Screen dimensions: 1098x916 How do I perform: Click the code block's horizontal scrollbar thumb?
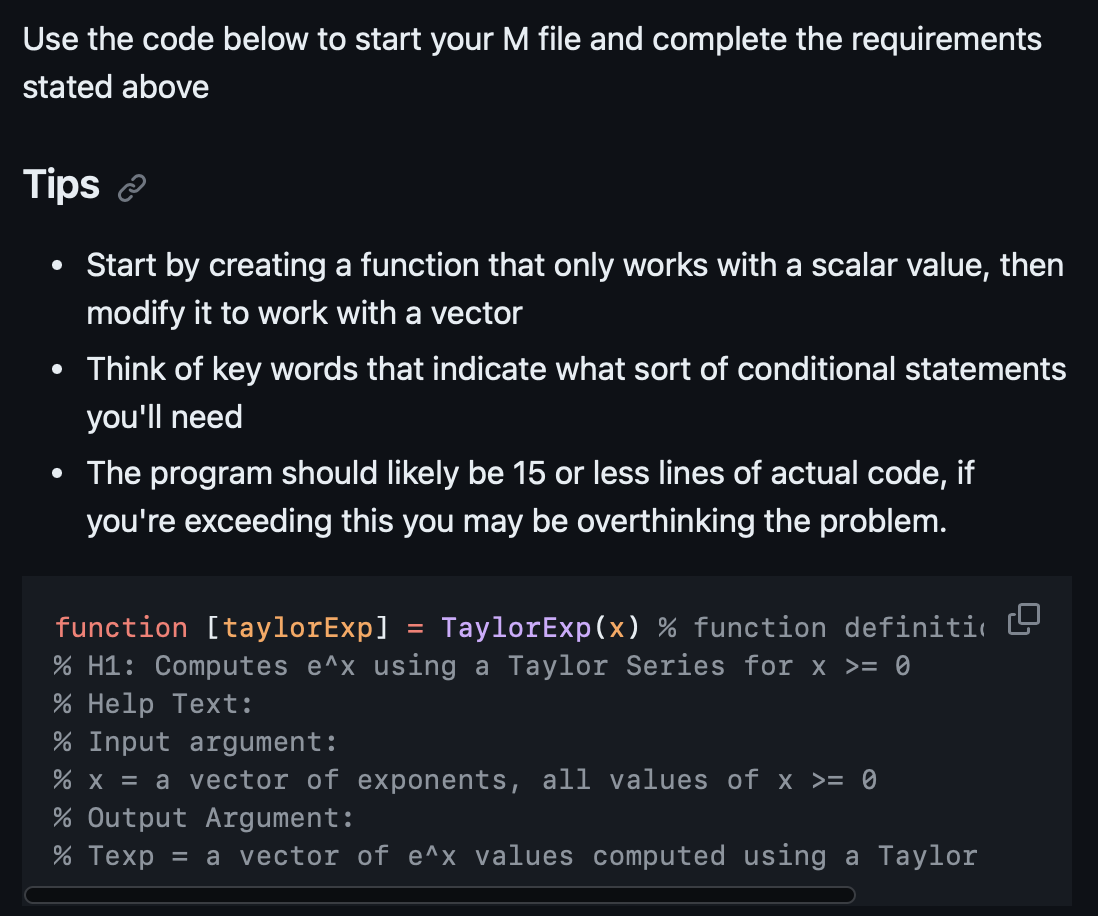(x=440, y=895)
